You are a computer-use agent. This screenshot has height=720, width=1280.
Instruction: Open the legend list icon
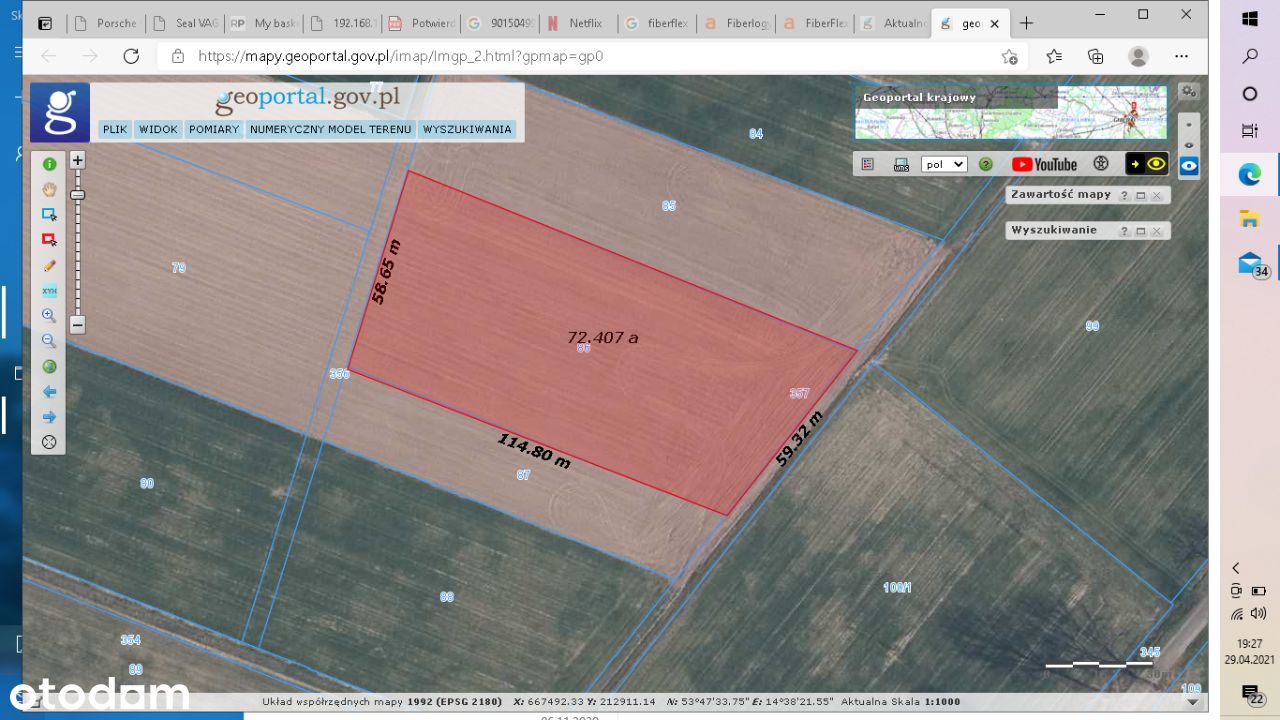[x=868, y=164]
